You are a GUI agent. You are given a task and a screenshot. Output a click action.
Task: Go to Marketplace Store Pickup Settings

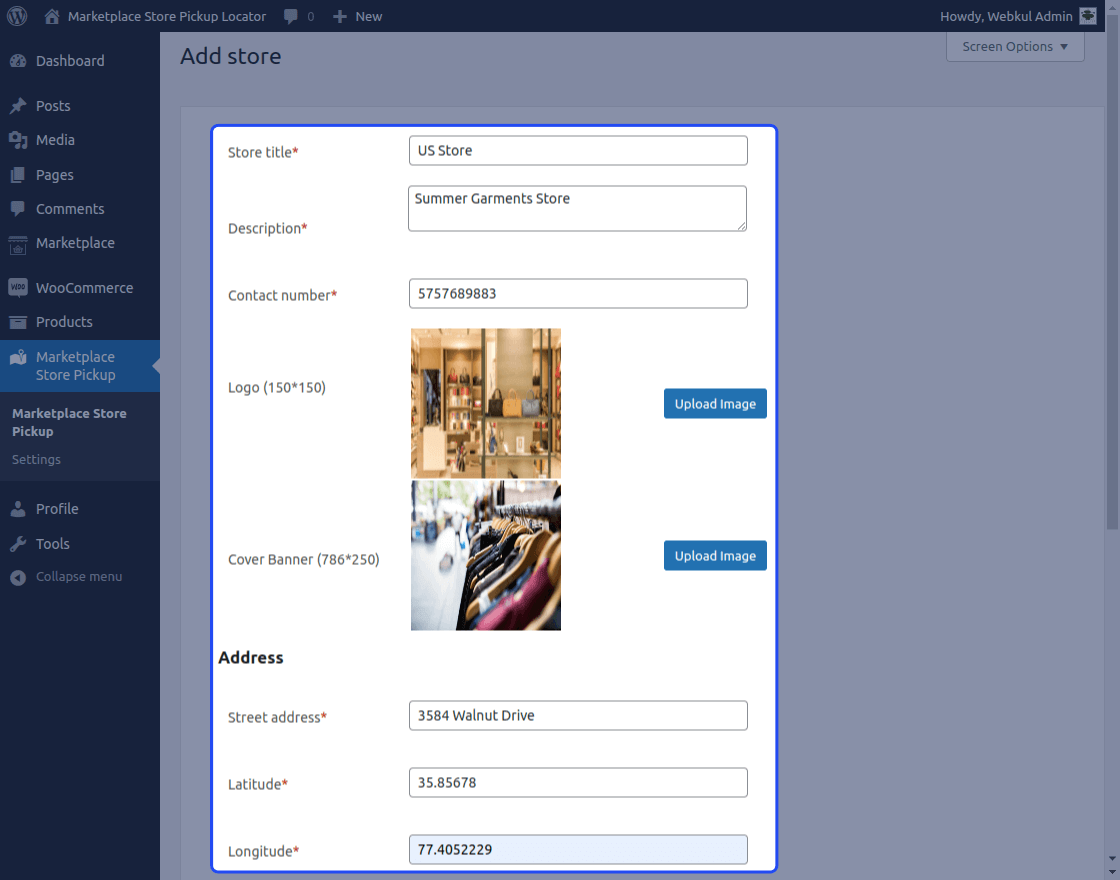coord(36,459)
